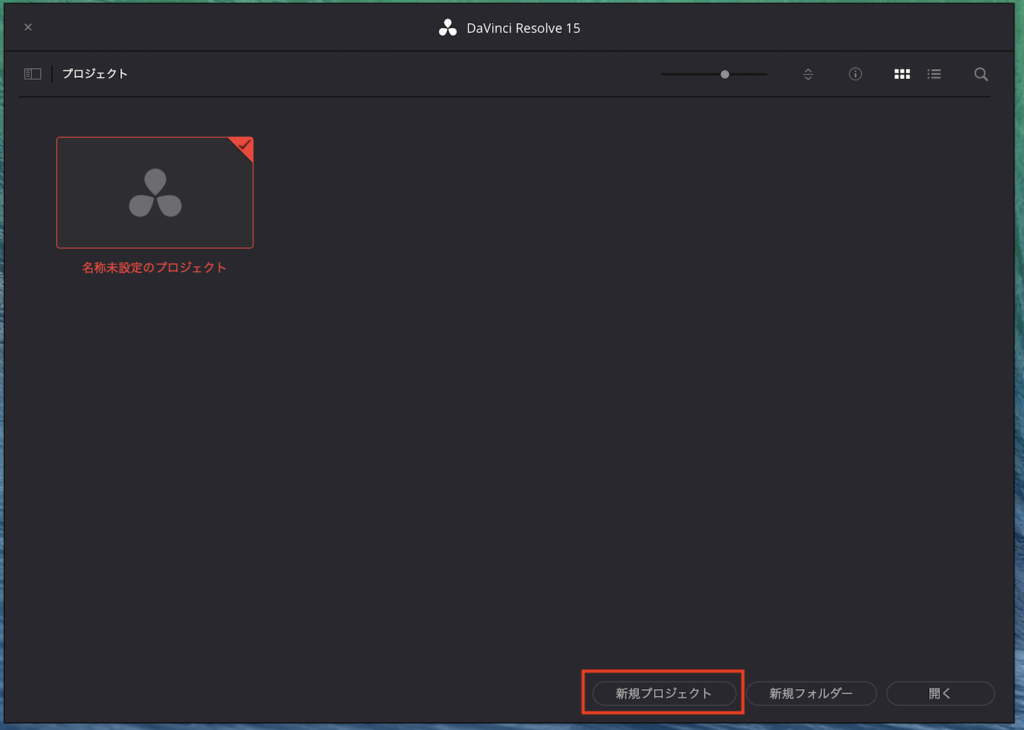Switch to list view

click(x=934, y=74)
